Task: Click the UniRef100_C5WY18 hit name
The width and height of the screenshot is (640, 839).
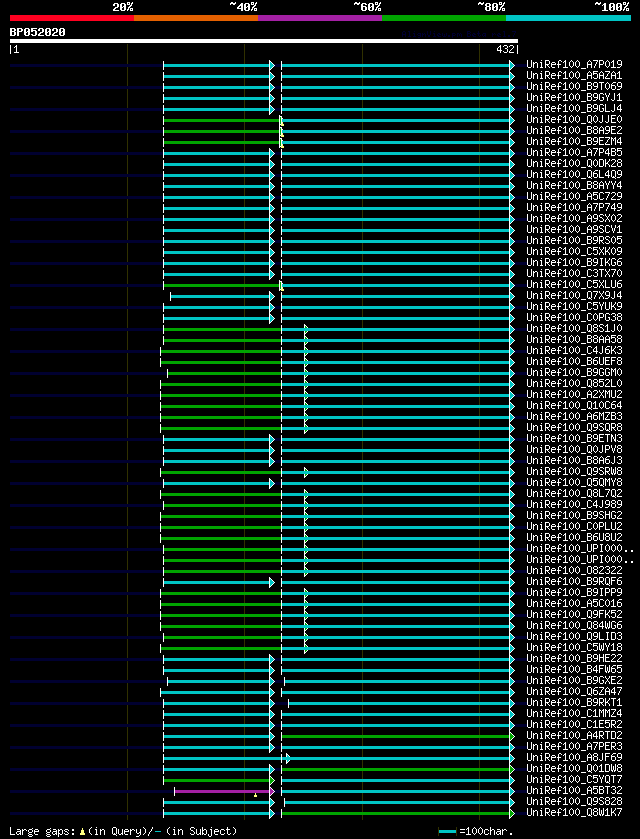Action: pos(574,647)
